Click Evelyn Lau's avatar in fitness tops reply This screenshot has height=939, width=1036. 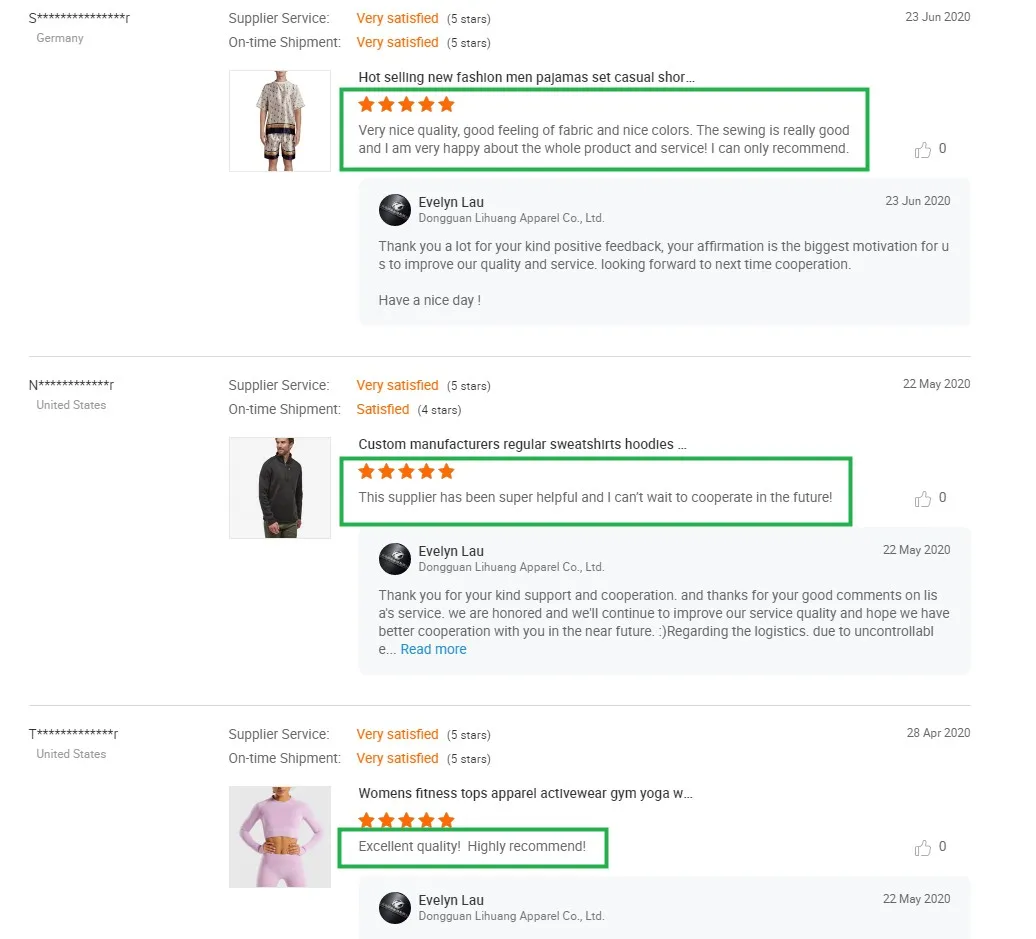tap(395, 908)
